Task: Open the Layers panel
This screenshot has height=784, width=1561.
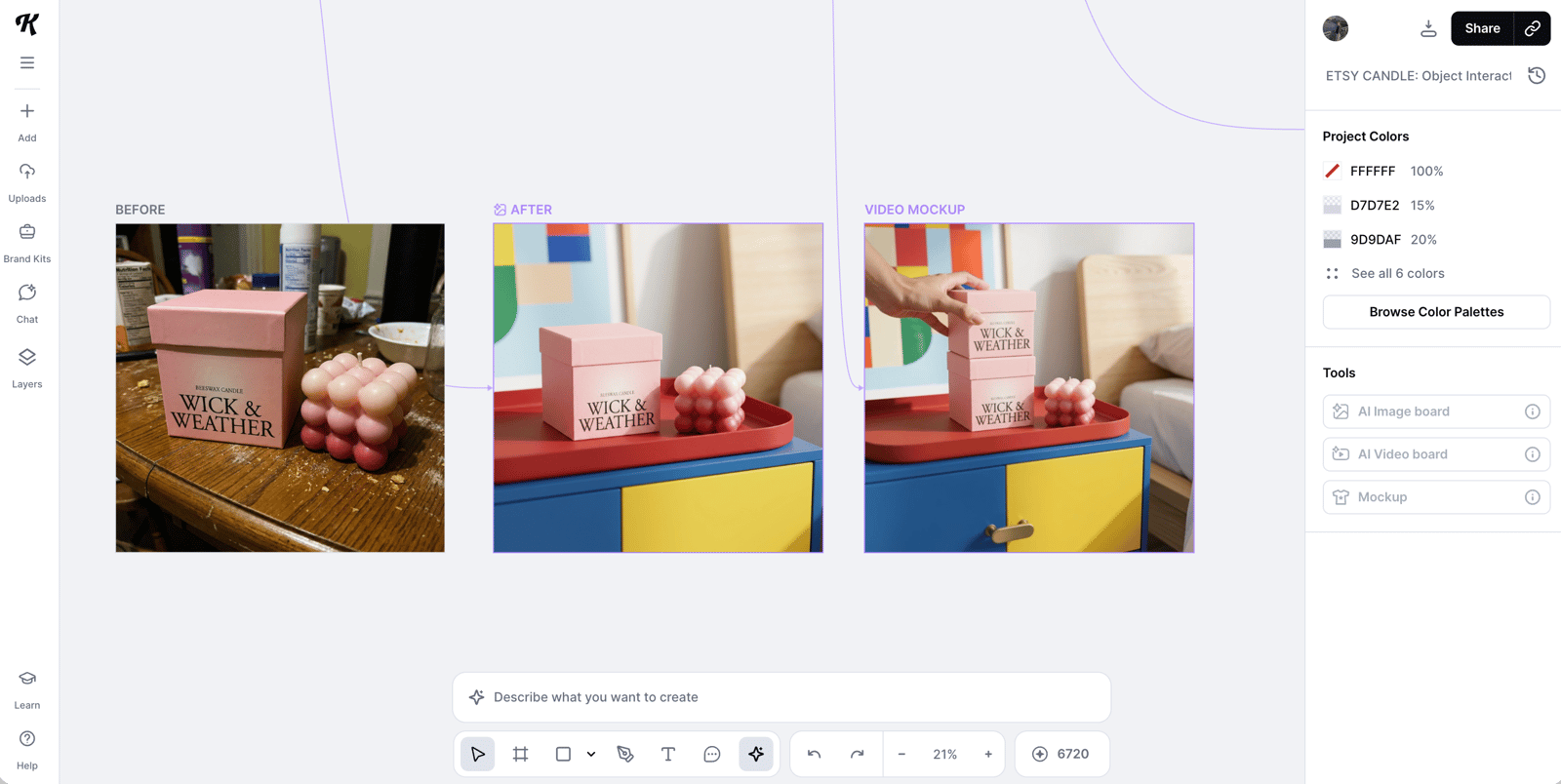Action: [x=27, y=368]
